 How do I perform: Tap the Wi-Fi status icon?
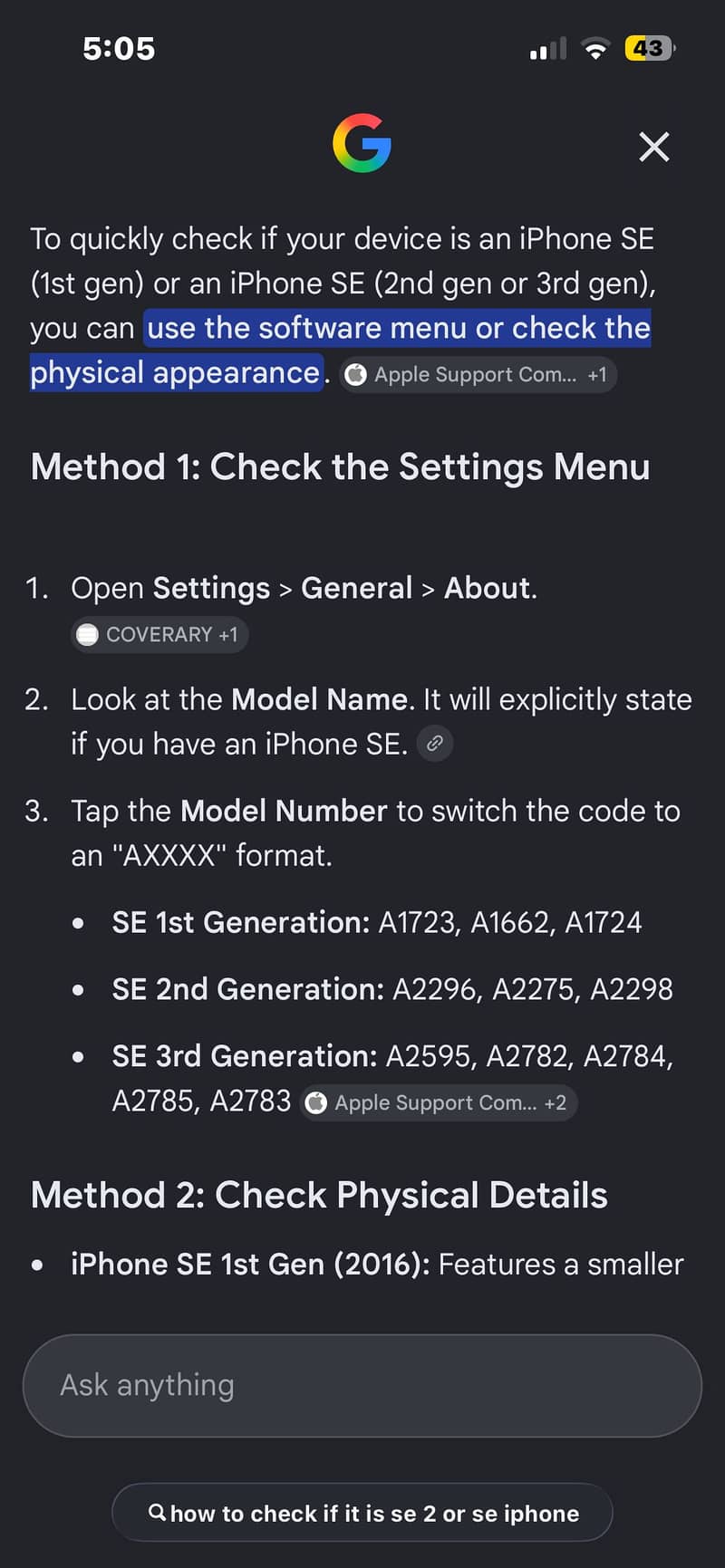click(x=595, y=49)
